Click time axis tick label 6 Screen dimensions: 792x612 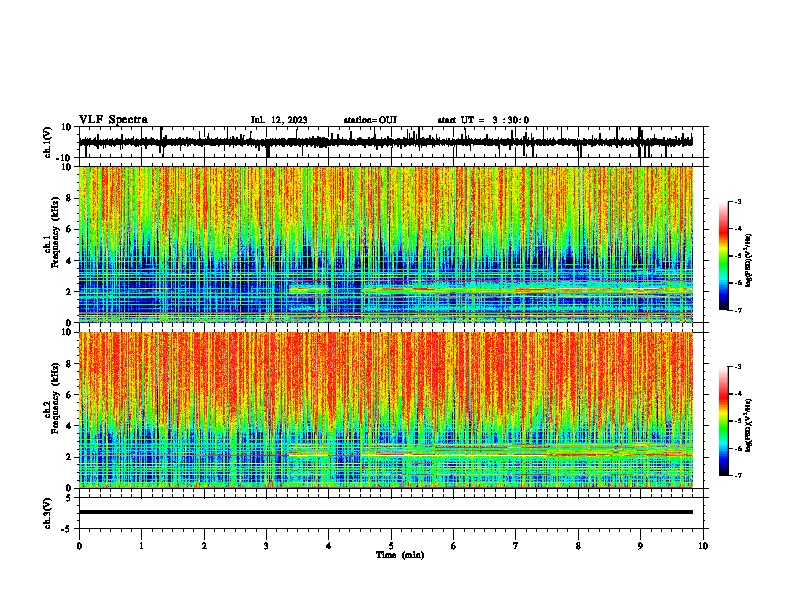pyautogui.click(x=454, y=546)
